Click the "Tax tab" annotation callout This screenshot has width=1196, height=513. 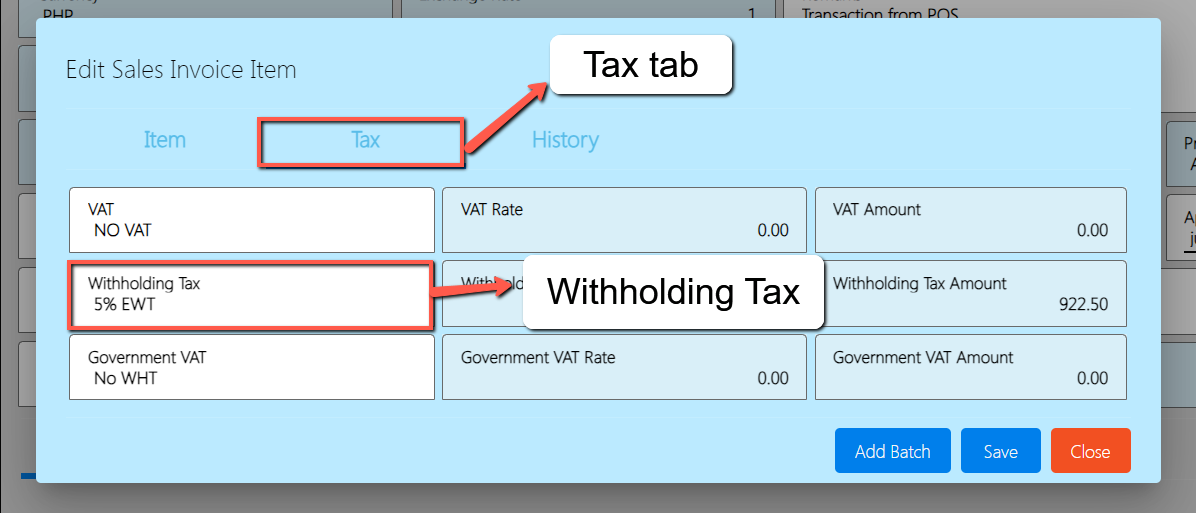click(x=641, y=65)
